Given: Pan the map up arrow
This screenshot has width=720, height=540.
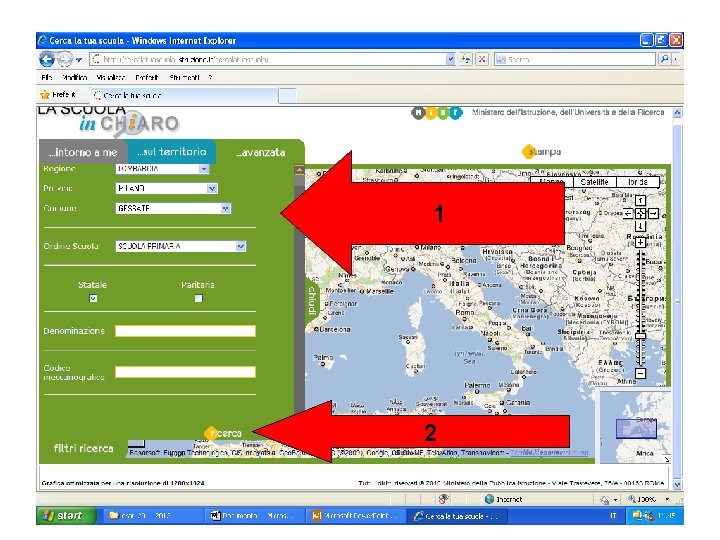Looking at the screenshot, I should [x=641, y=201].
